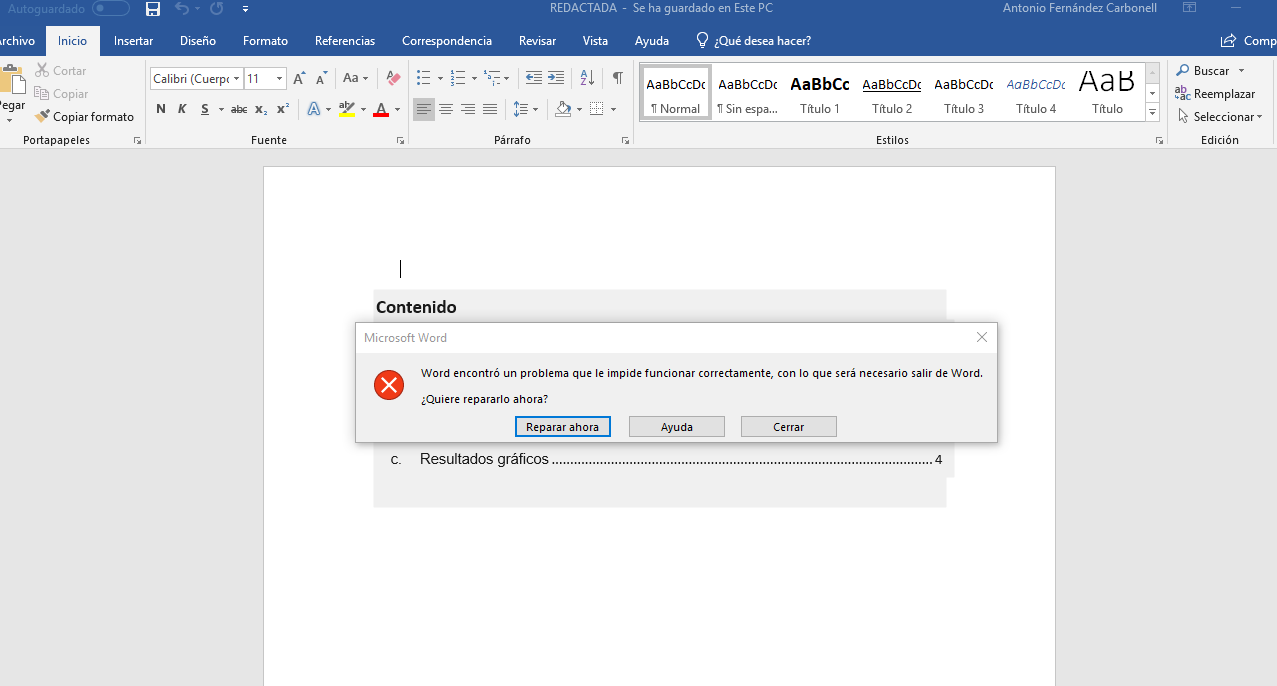
Task: Click the Redo icon in quick access toolbar
Action: pos(216,9)
